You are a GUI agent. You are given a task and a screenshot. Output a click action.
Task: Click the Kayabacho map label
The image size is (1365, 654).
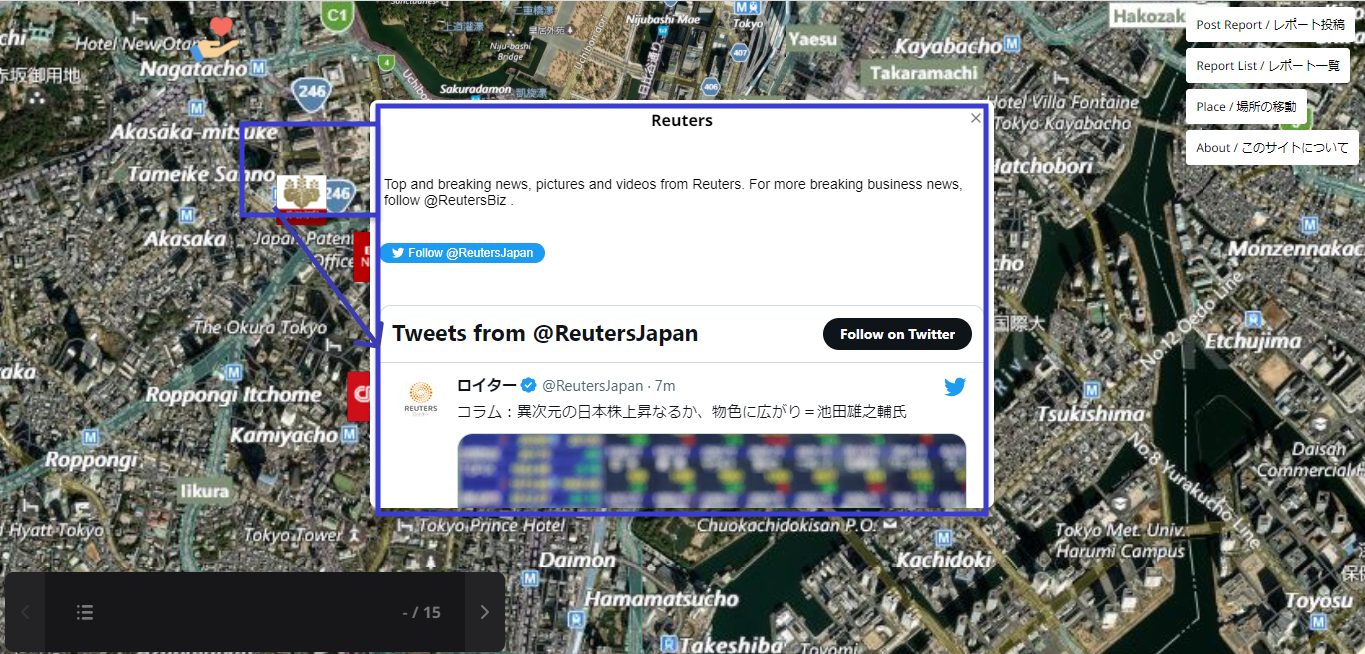click(x=947, y=47)
